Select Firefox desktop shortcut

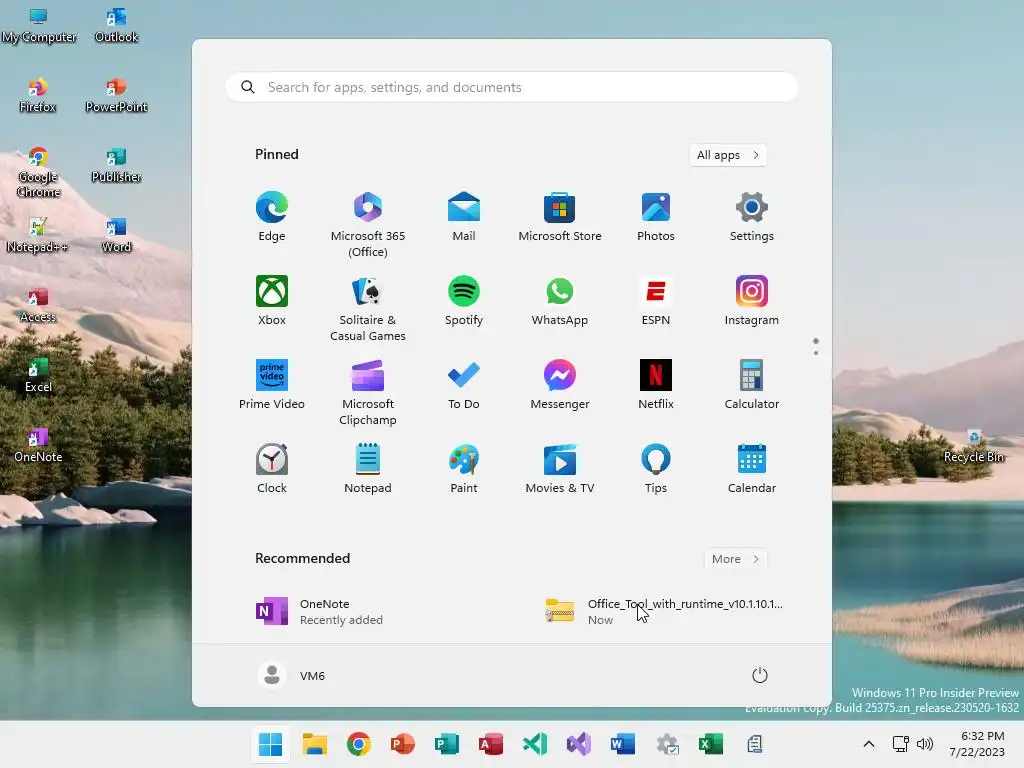[x=37, y=95]
